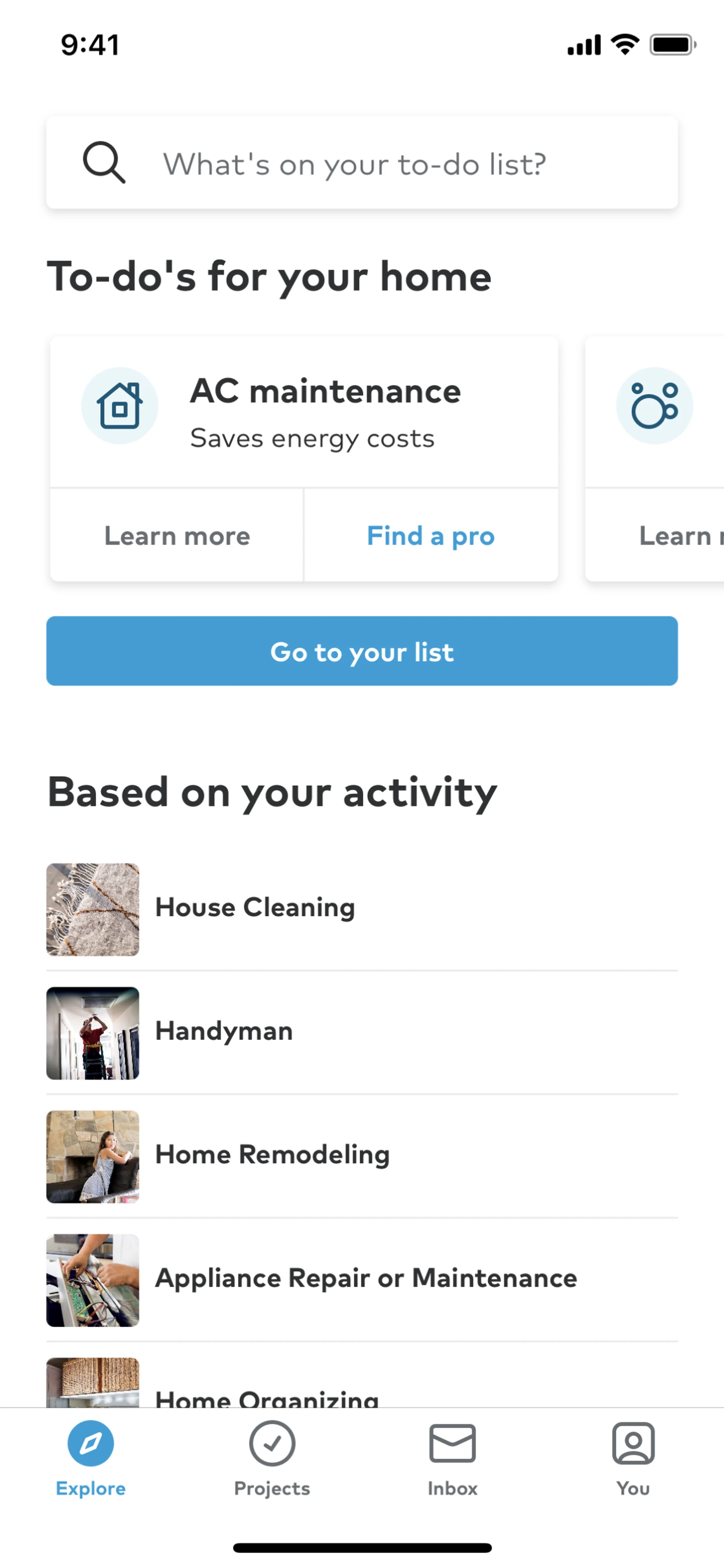Tap the bubbles icon on second to-do card

pyautogui.click(x=654, y=405)
